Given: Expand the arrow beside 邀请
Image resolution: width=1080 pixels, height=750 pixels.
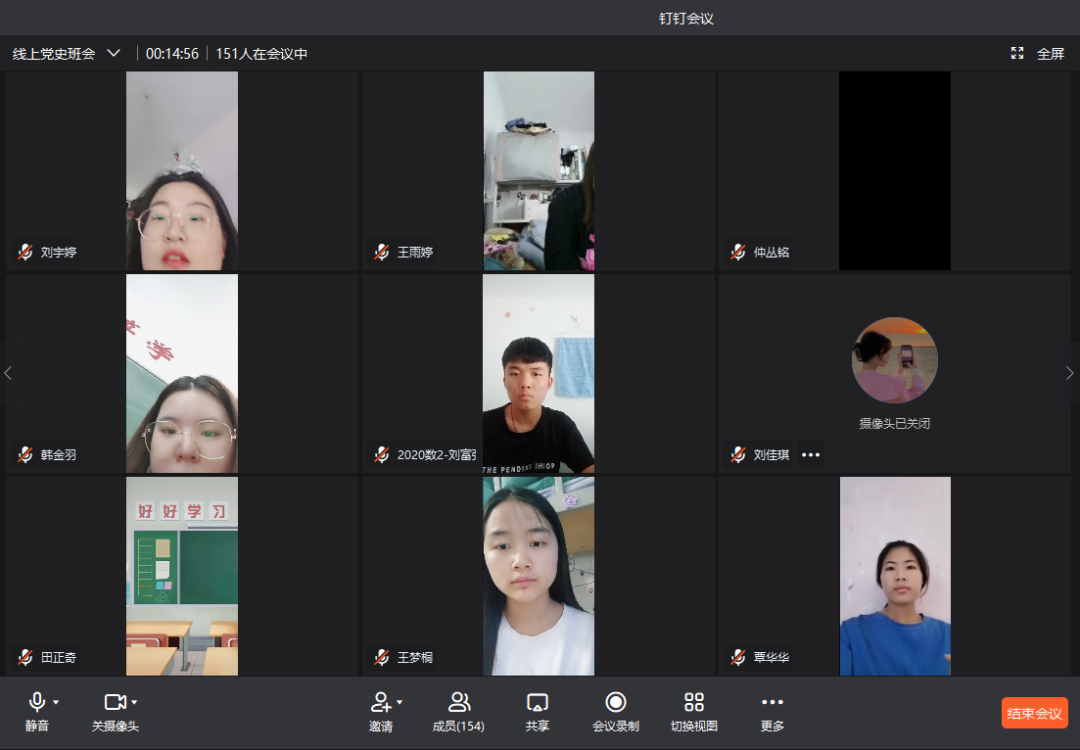Looking at the screenshot, I should 399,702.
